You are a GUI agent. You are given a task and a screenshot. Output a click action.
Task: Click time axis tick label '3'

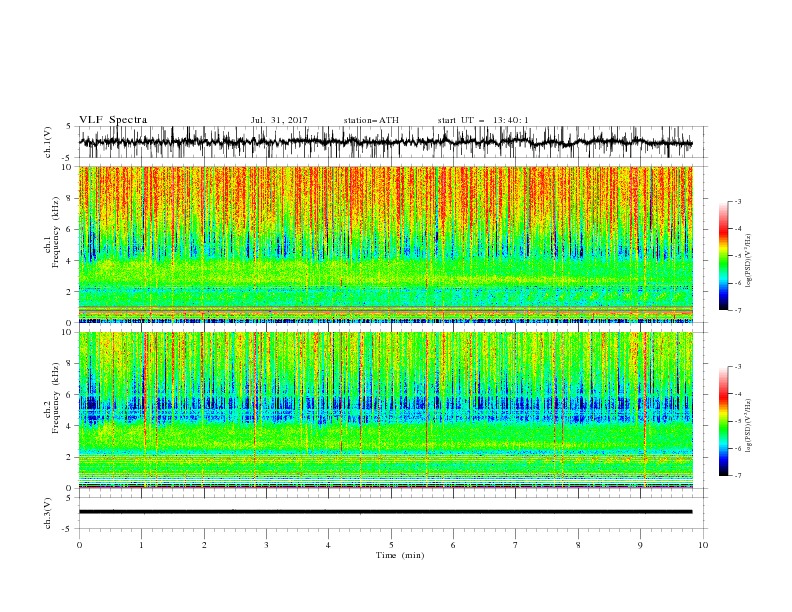click(x=266, y=545)
